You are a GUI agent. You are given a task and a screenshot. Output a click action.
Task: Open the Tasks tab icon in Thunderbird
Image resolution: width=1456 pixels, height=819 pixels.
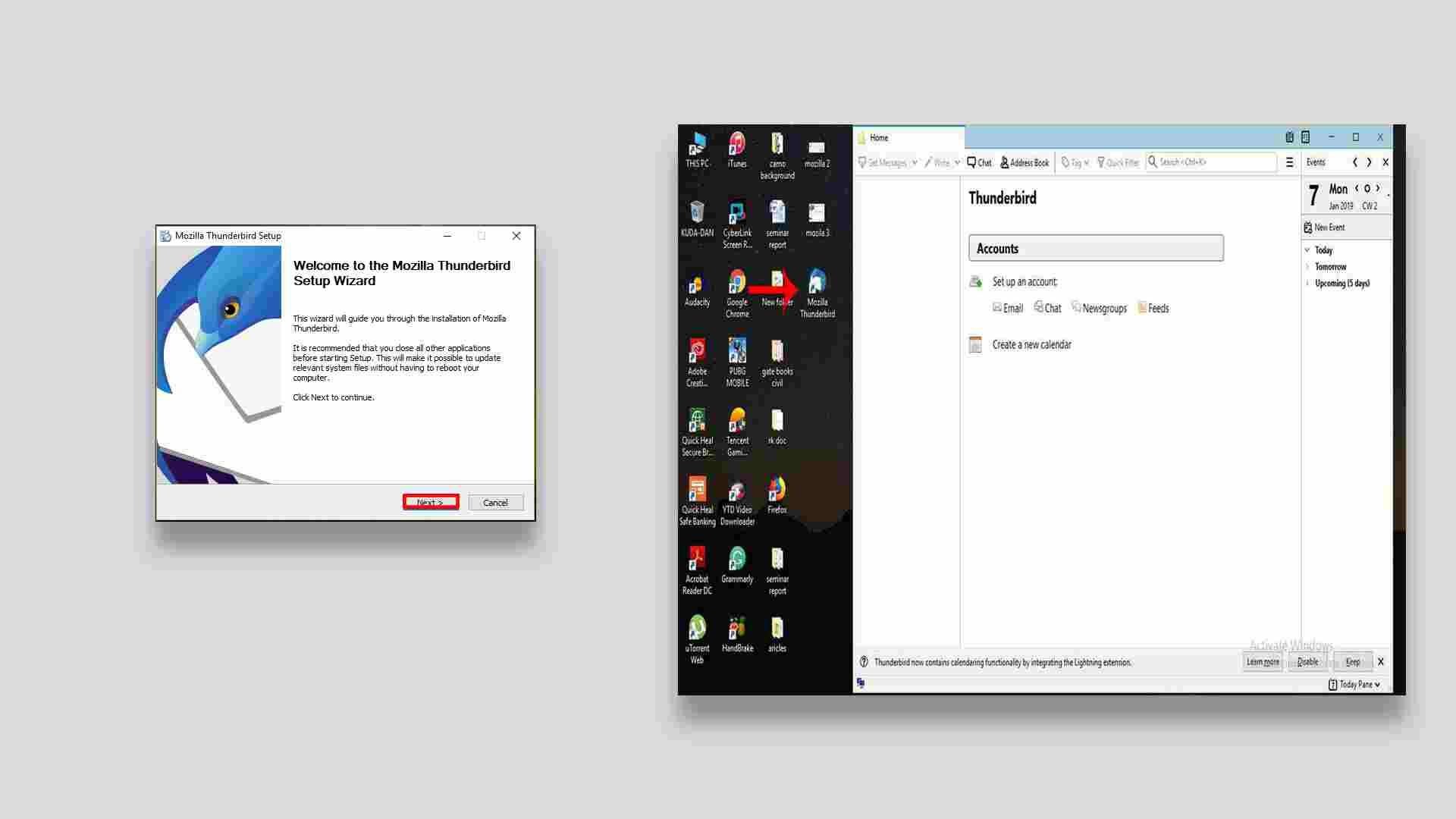point(1305,137)
